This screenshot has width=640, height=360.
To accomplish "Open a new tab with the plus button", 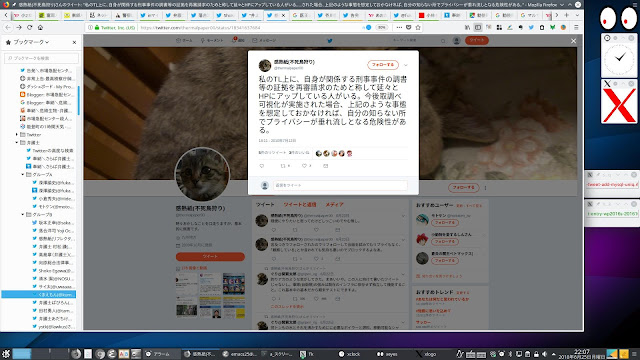I will (567, 15).
